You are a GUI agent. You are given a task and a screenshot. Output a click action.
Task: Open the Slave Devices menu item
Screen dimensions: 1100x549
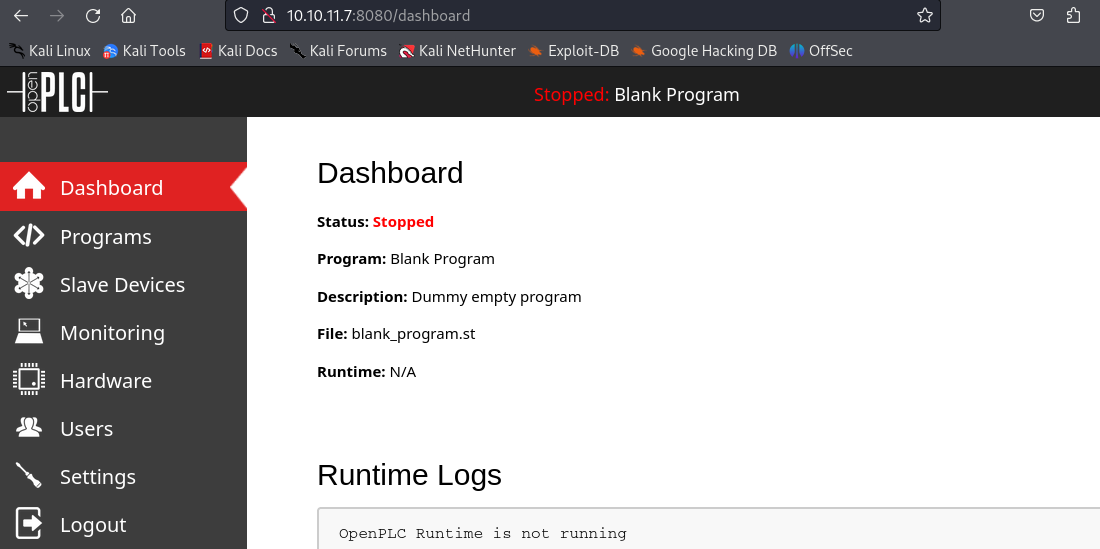point(122,285)
